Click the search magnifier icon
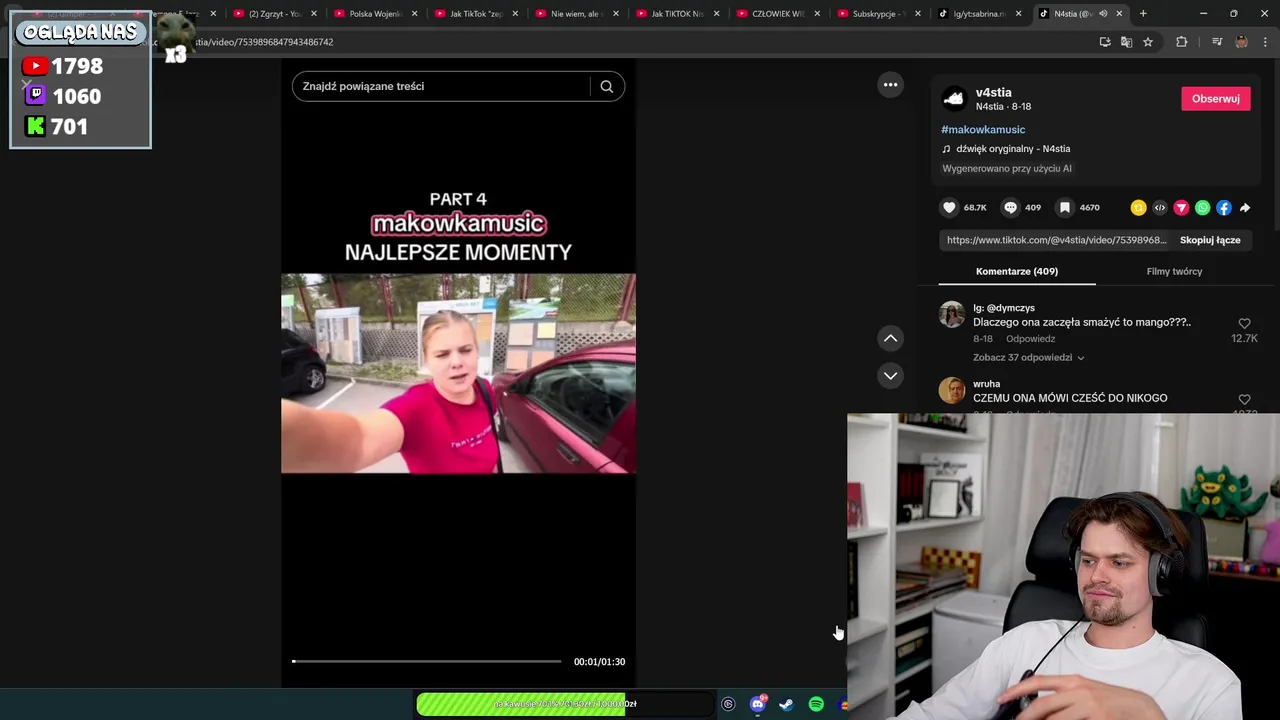Image resolution: width=1280 pixels, height=720 pixels. [x=606, y=86]
